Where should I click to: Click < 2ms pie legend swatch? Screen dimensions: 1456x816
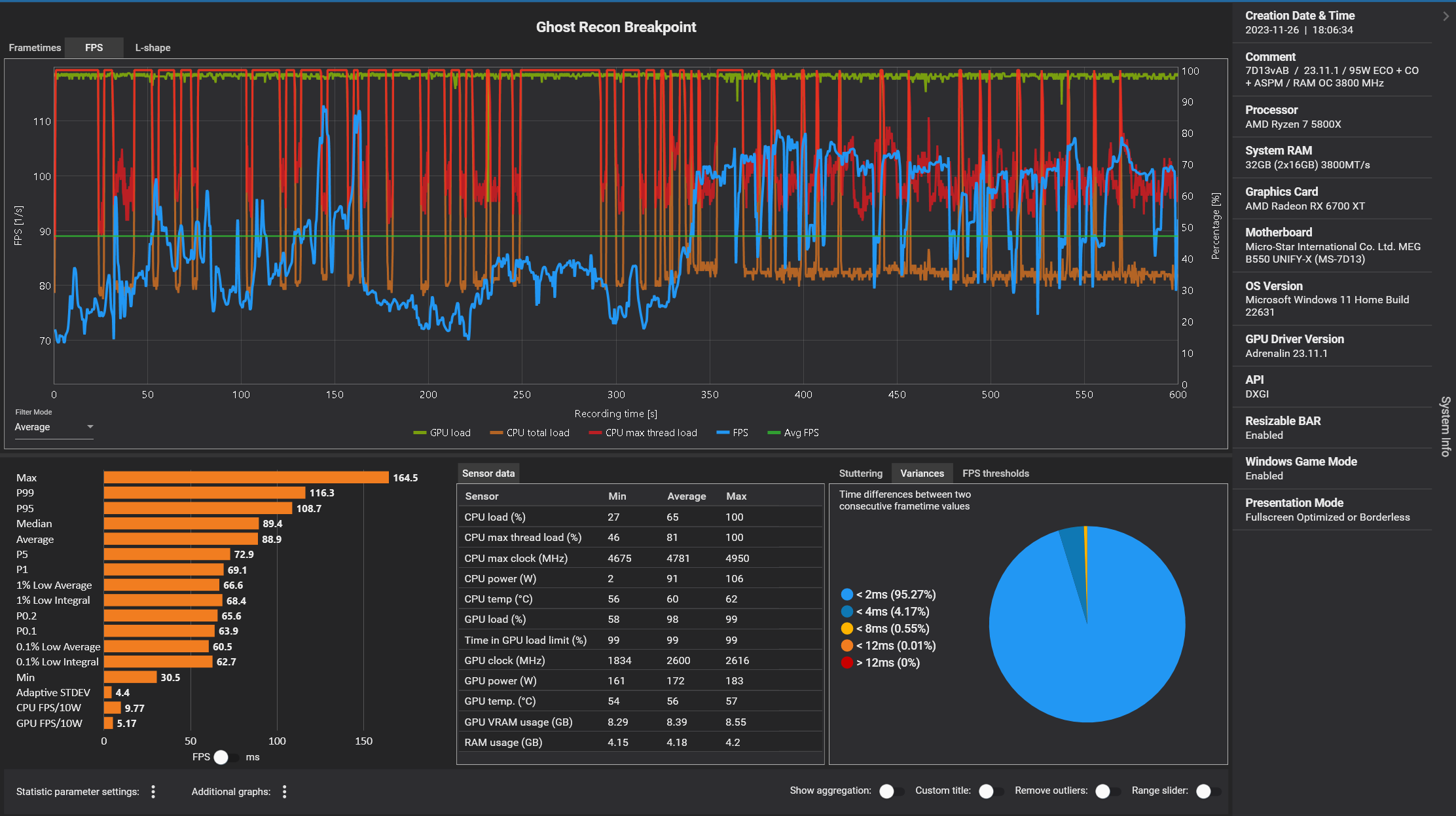tap(847, 595)
